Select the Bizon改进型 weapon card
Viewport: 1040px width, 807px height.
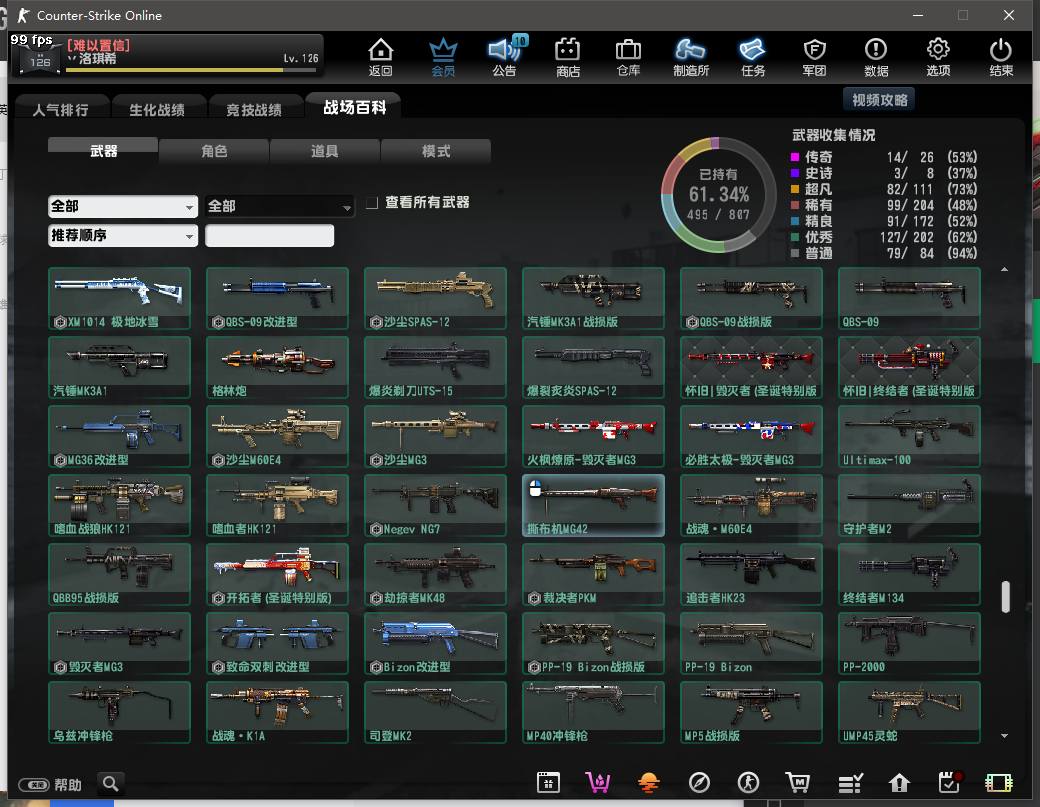435,643
